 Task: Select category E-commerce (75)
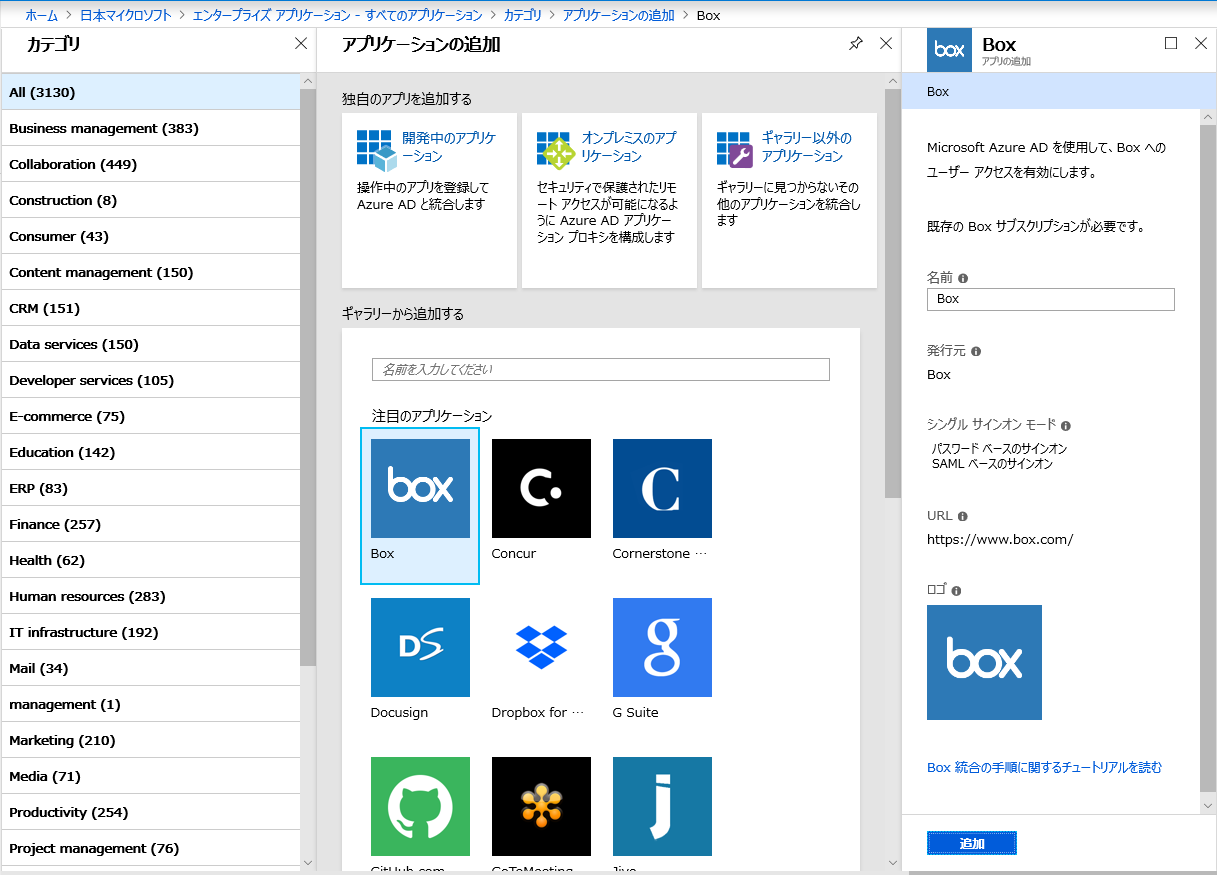point(151,416)
